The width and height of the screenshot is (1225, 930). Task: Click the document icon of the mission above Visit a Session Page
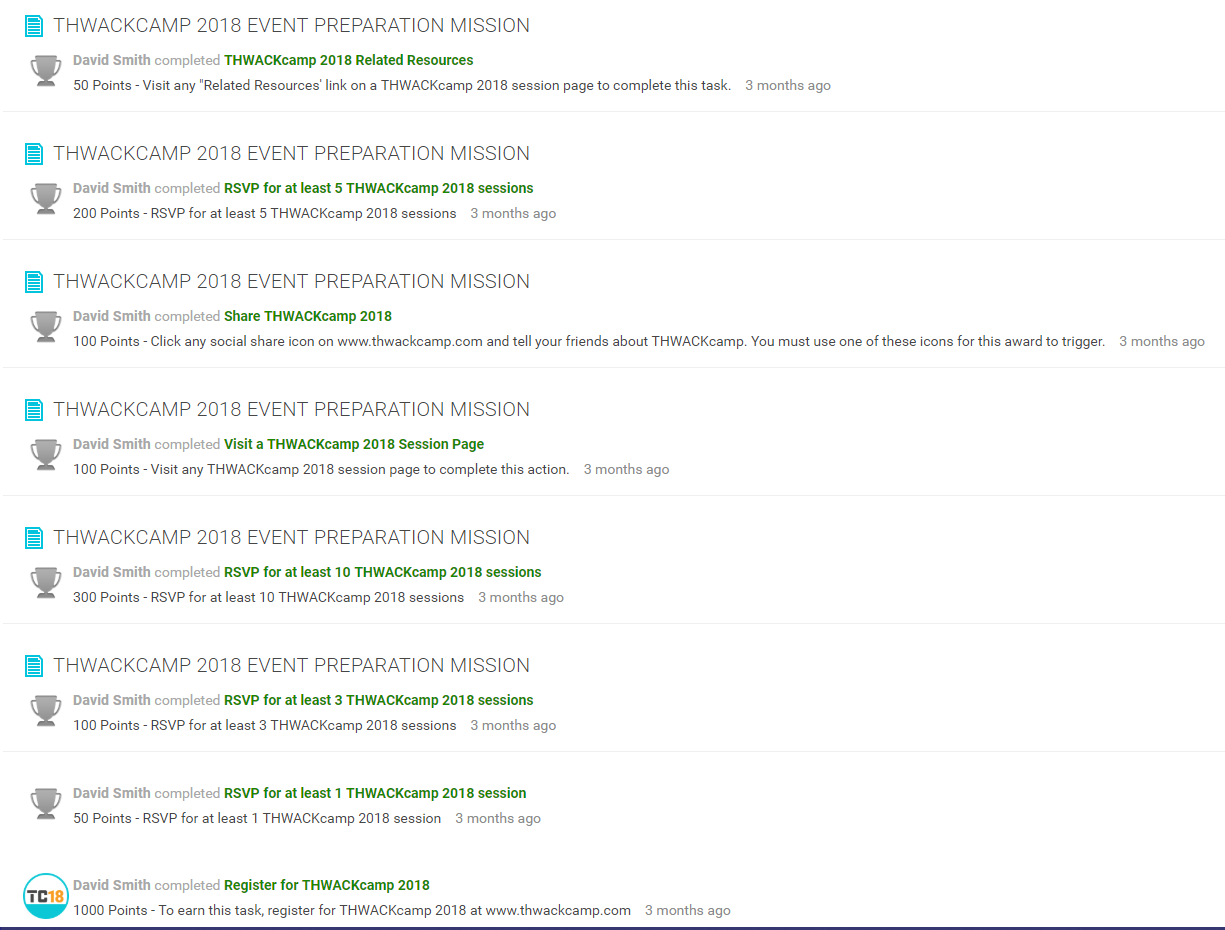(x=34, y=410)
